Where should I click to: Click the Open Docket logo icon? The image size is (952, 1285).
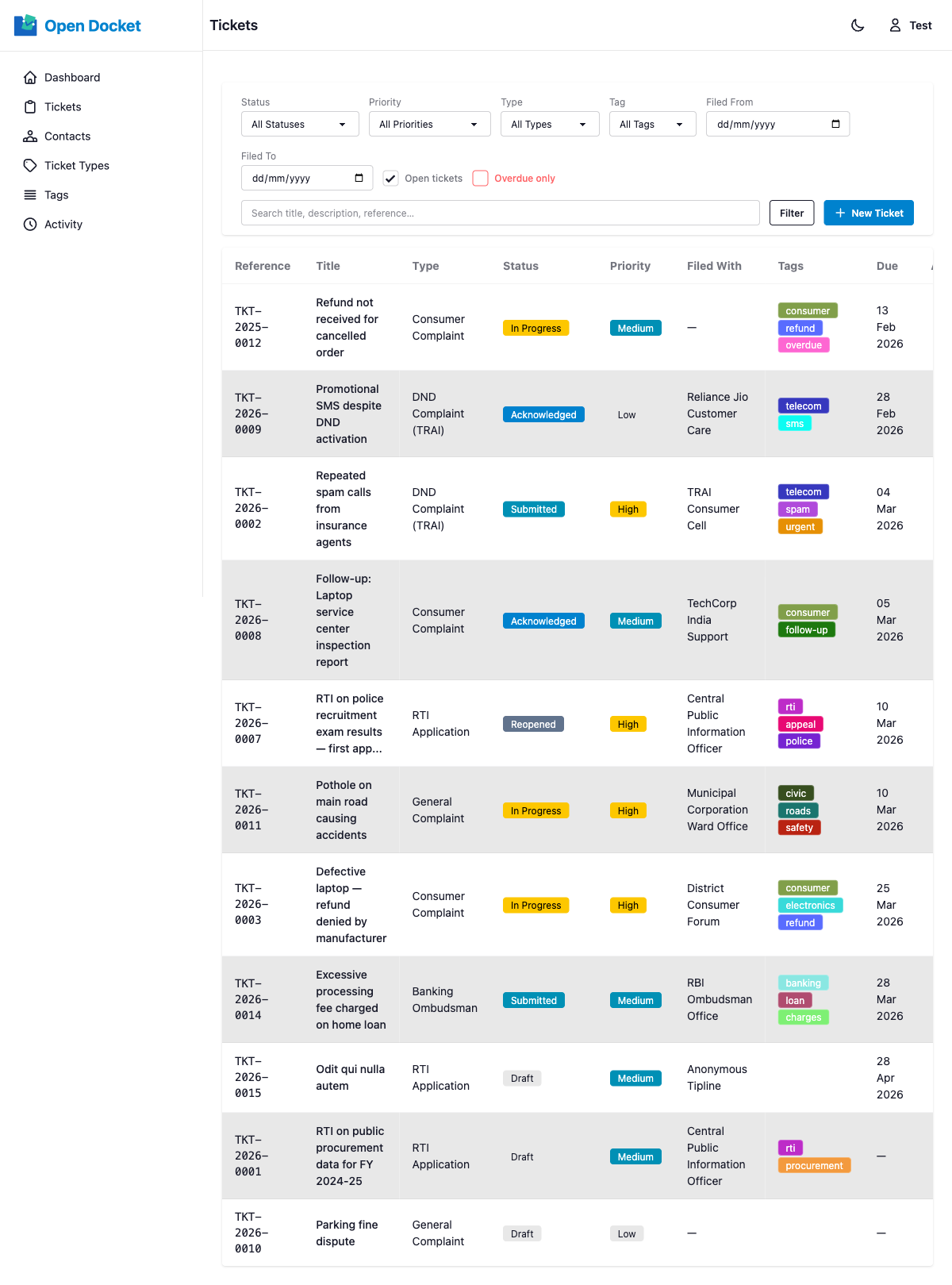click(x=25, y=25)
